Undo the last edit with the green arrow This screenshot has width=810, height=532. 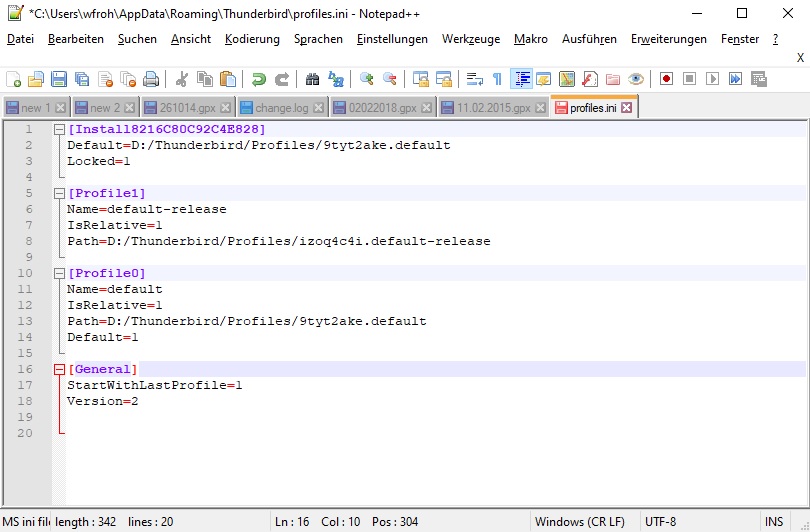[x=259, y=79]
